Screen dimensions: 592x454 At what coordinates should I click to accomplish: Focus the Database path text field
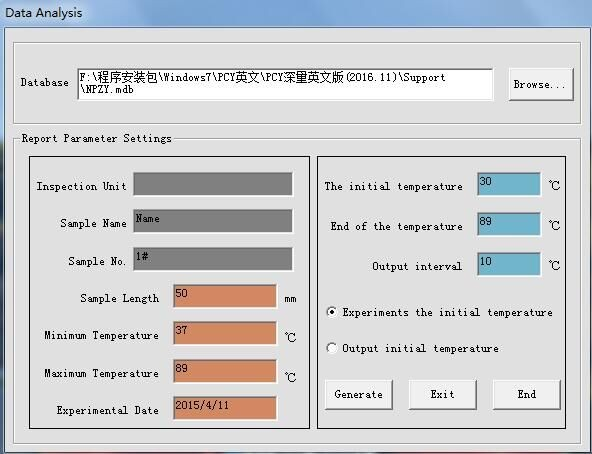coord(285,84)
